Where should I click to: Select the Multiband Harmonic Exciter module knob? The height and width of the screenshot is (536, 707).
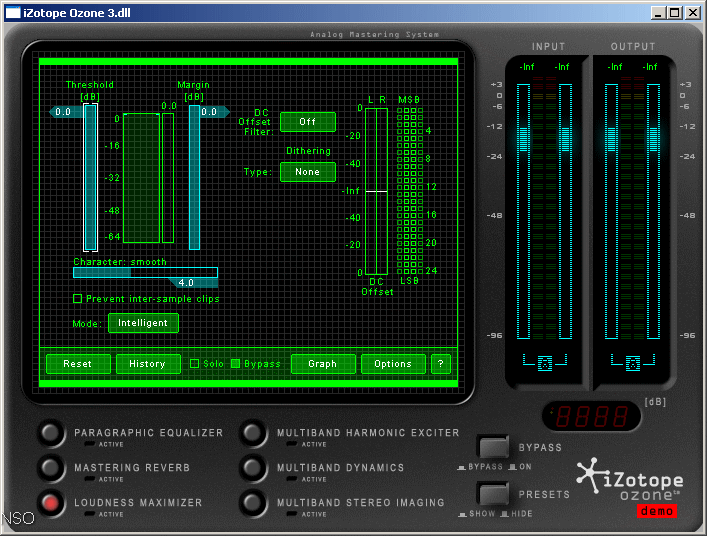coord(253,433)
